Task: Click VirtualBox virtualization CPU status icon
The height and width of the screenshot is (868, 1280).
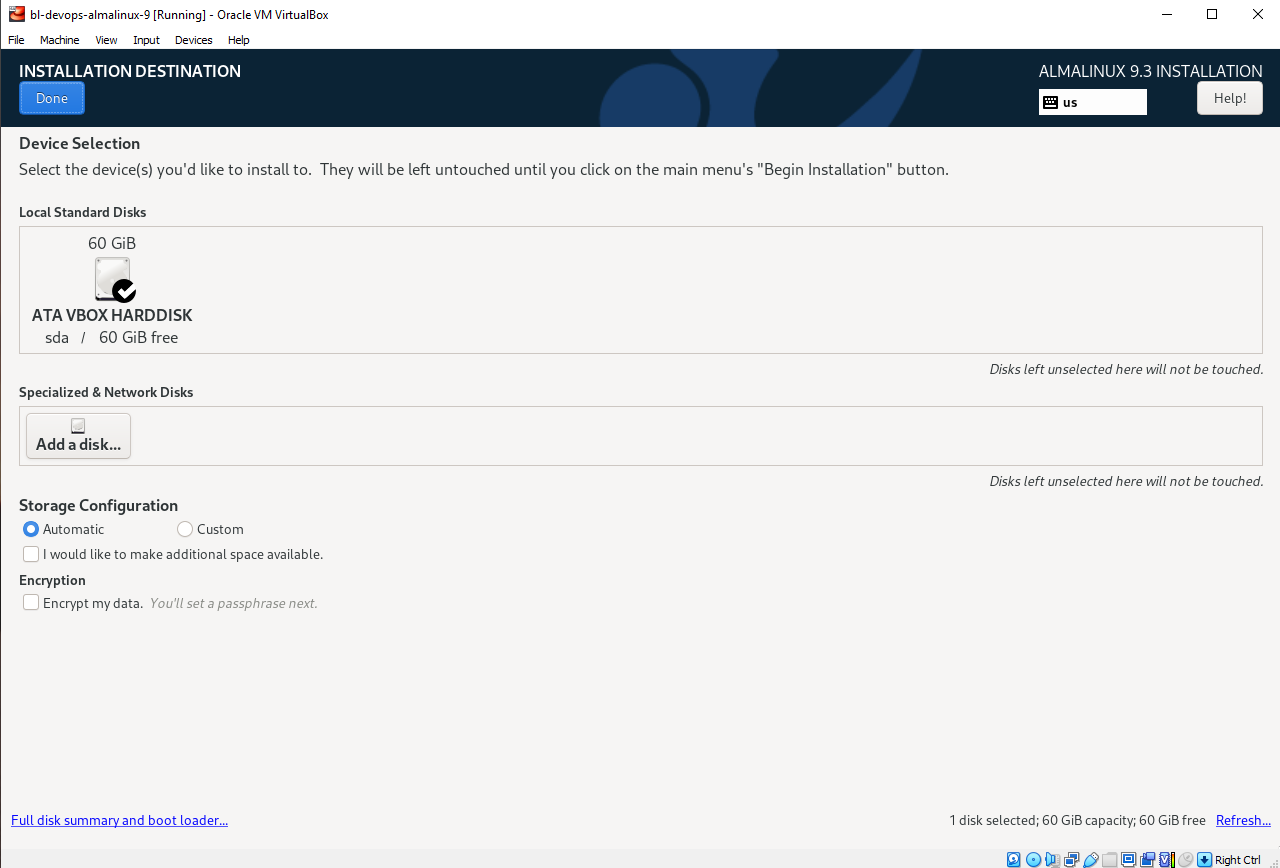Action: click(1167, 859)
